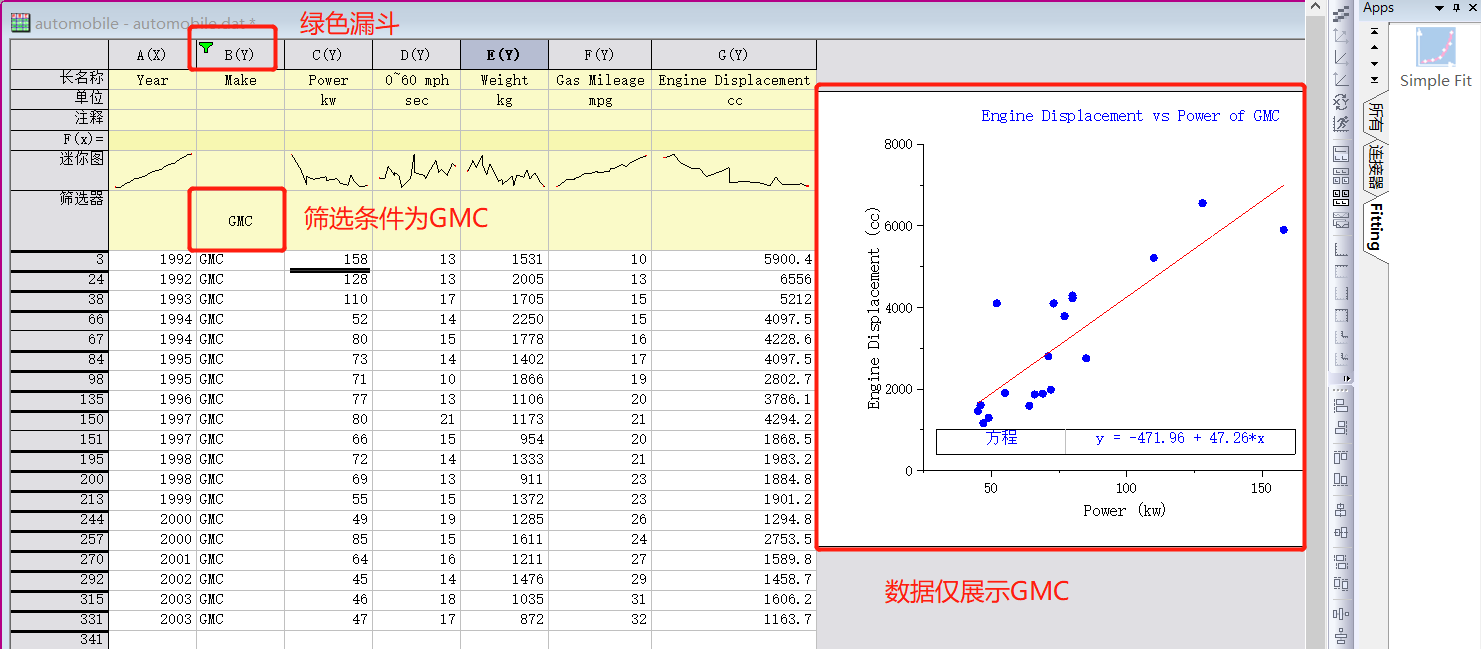The width and height of the screenshot is (1481, 649).
Task: Select column header G(Y)
Action: pyautogui.click(x=734, y=55)
